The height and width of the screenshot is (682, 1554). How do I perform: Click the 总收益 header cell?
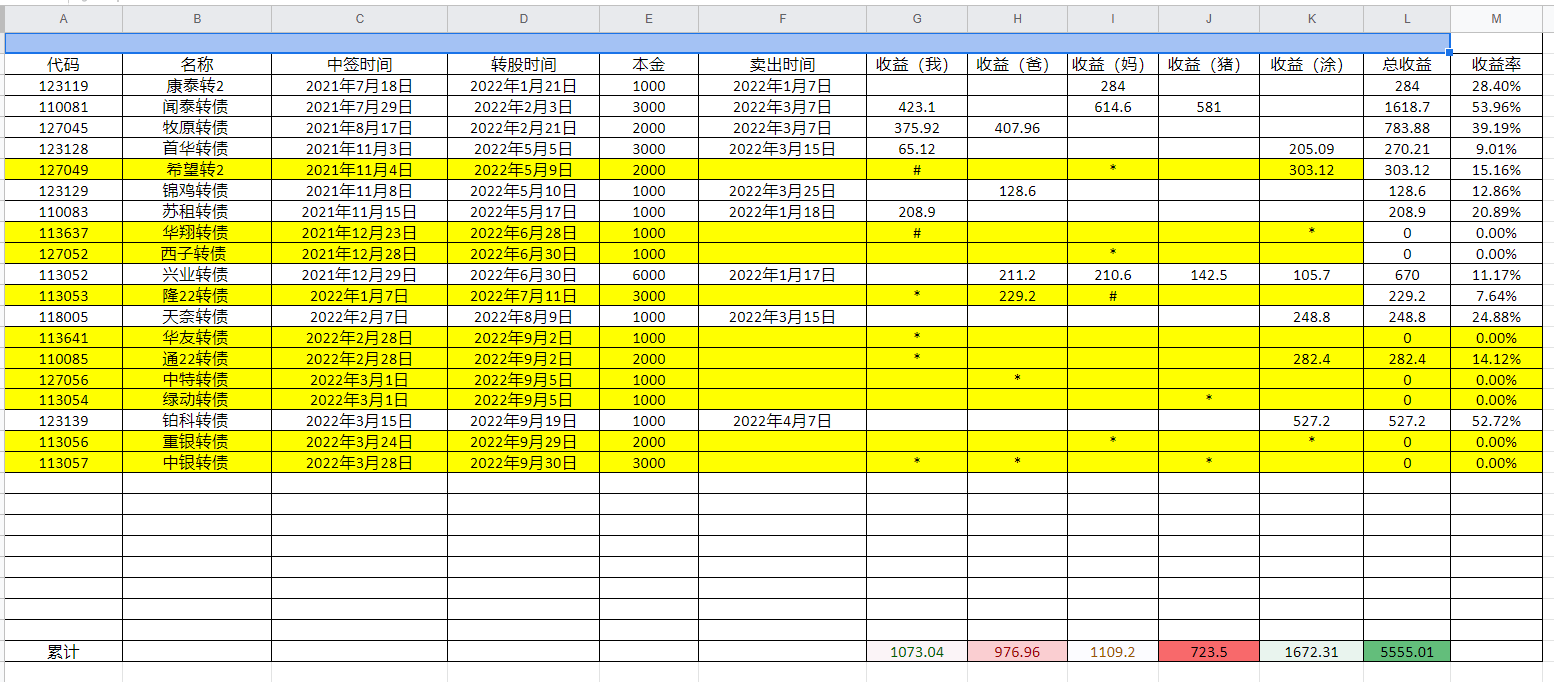click(x=1407, y=65)
